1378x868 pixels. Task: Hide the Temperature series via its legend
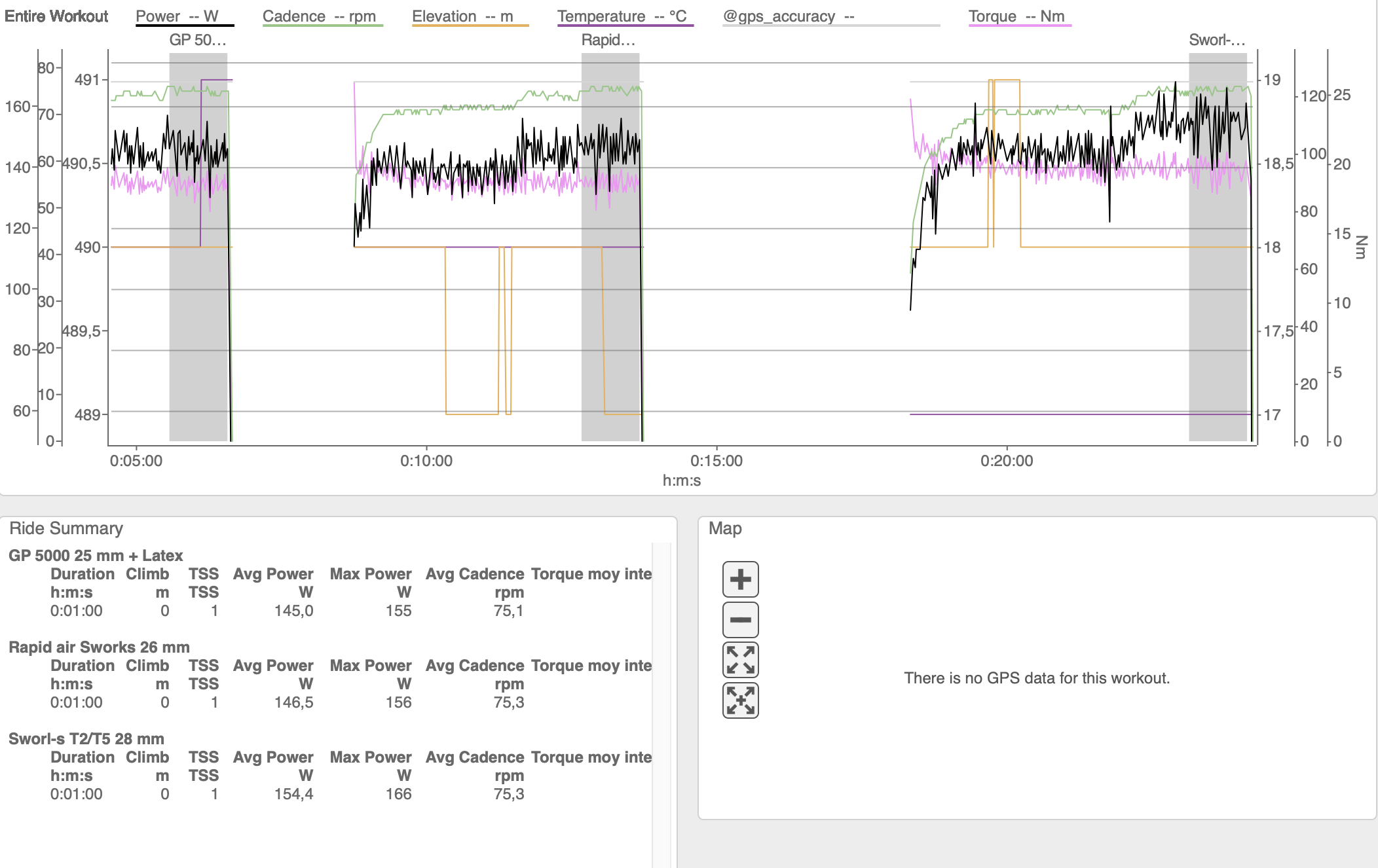[622, 16]
